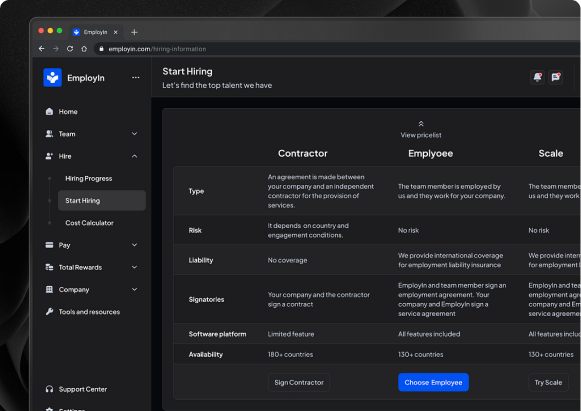Image resolution: width=581 pixels, height=411 pixels.
Task: Click the Support Center headphones icon
Action: pos(49,389)
